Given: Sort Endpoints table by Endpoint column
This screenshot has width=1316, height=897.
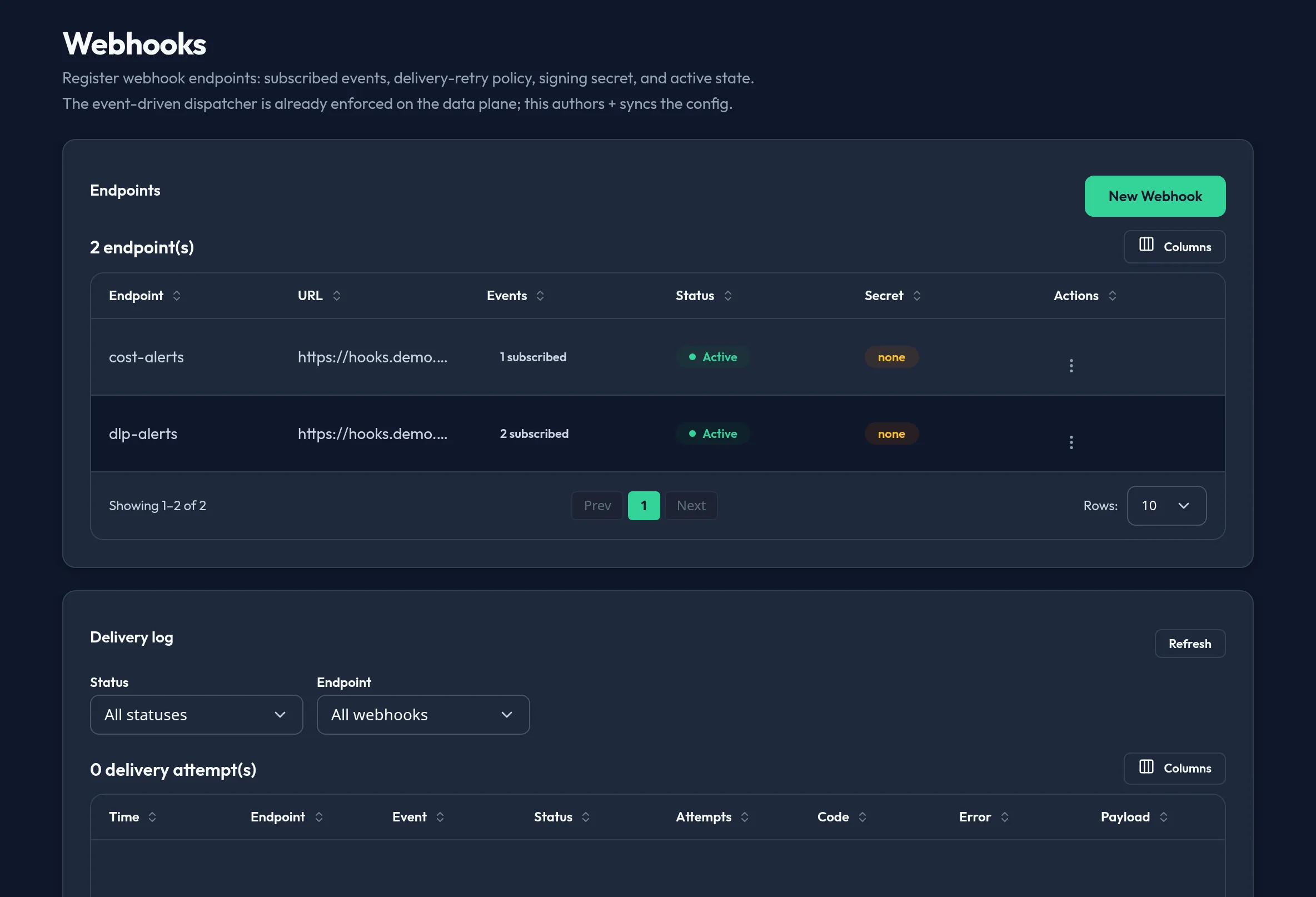Looking at the screenshot, I should 144,296.
